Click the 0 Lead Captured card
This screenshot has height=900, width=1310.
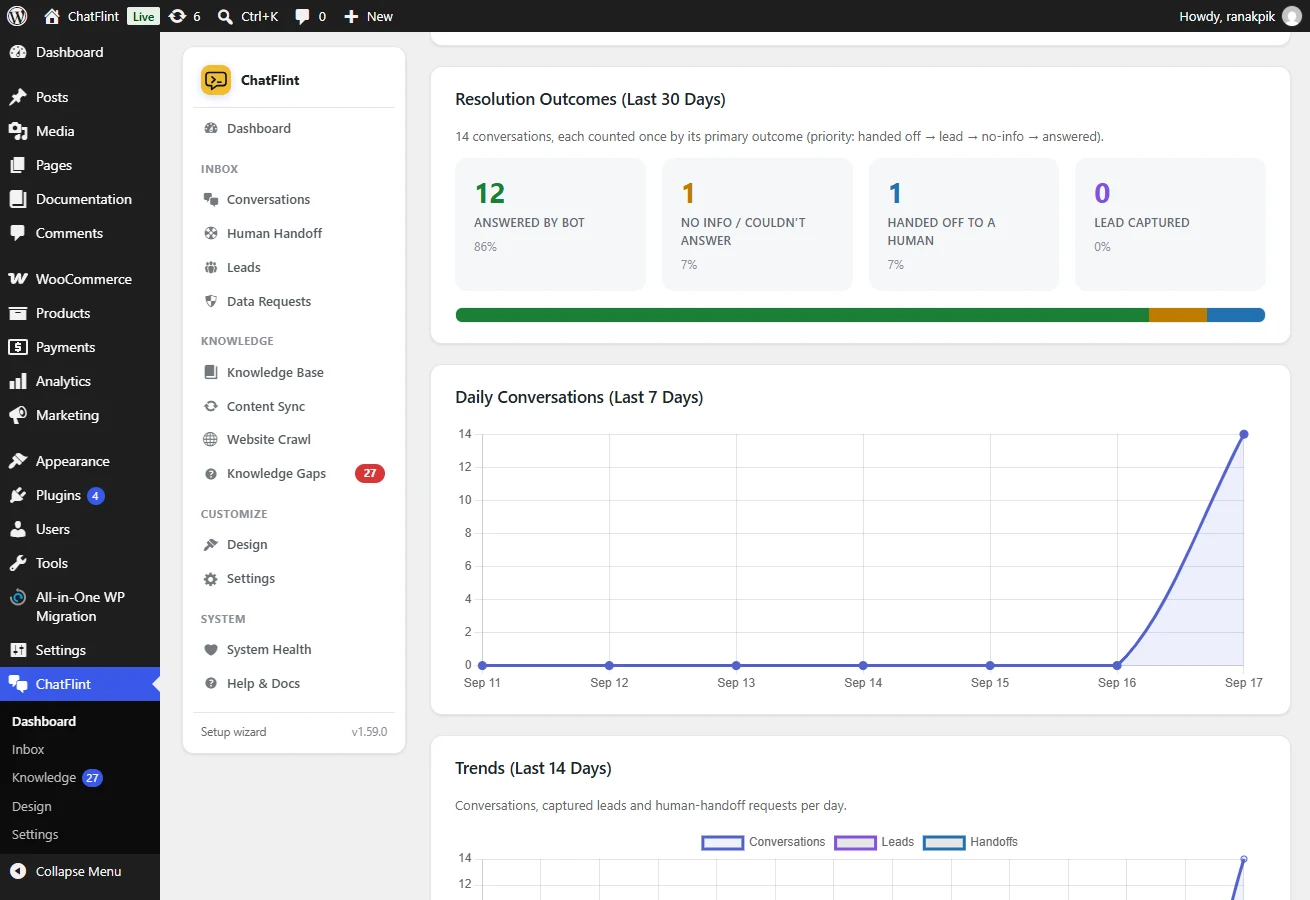1171,224
